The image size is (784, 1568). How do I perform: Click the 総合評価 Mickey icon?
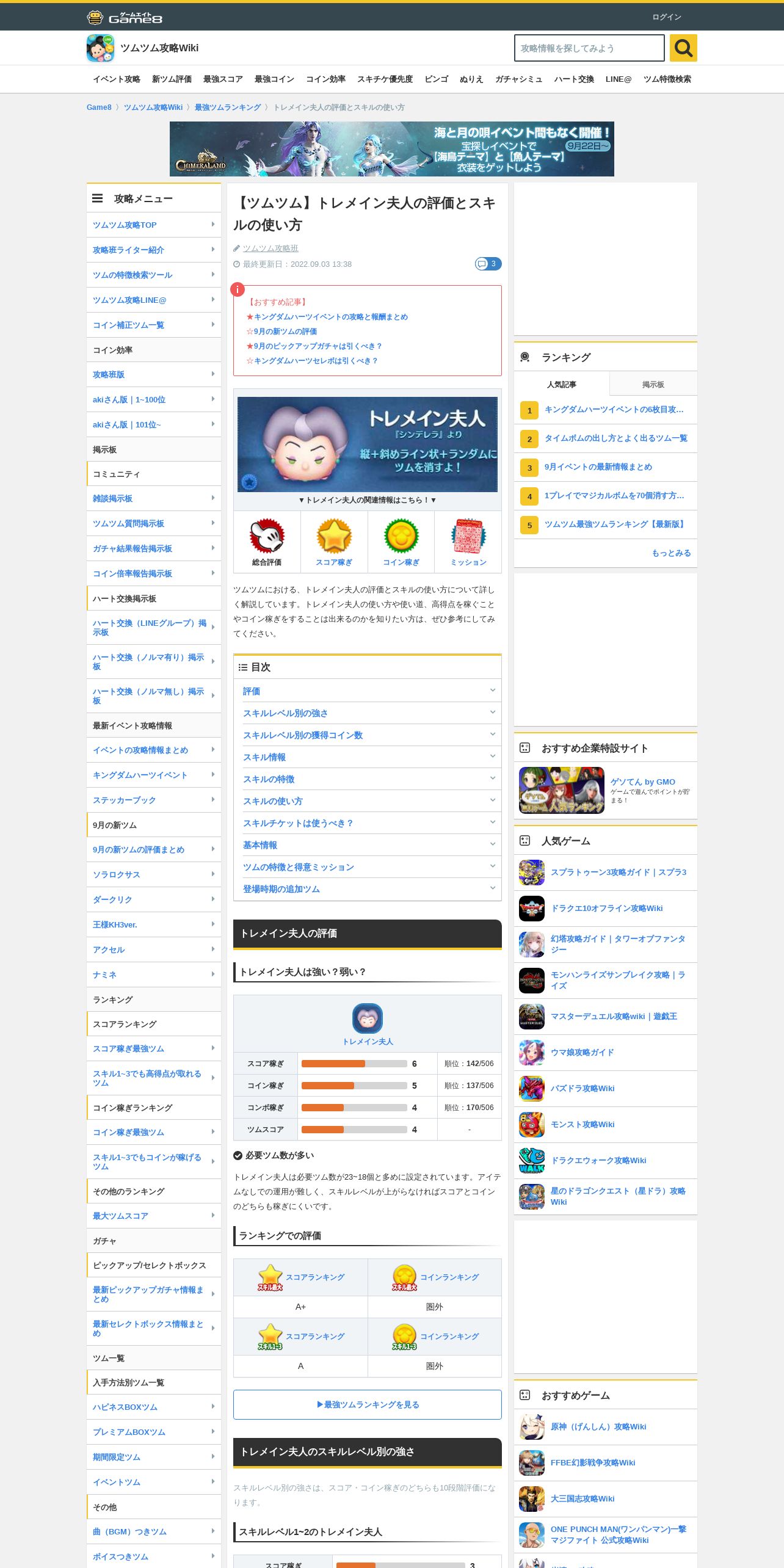coord(267,535)
